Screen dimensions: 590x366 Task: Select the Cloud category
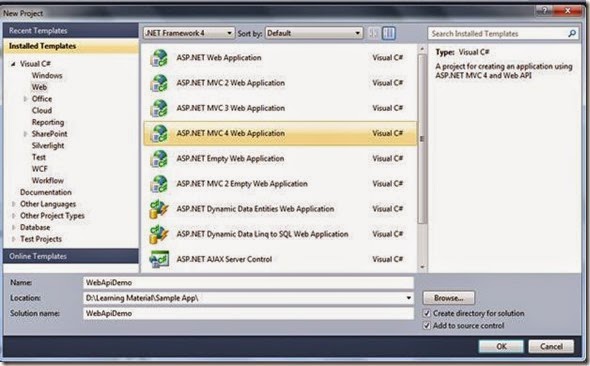[42, 111]
